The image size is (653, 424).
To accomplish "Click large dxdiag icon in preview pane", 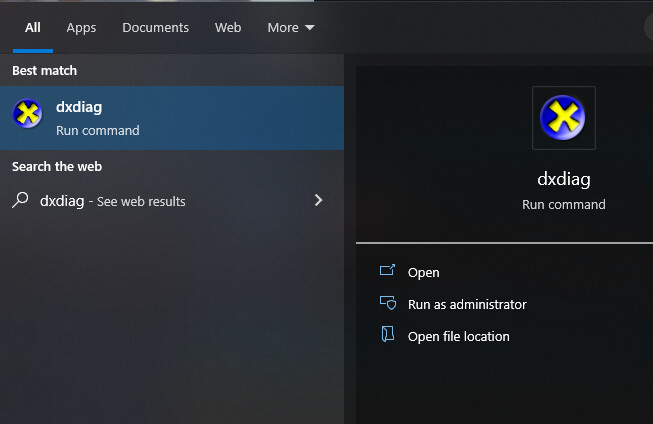I will 563,118.
